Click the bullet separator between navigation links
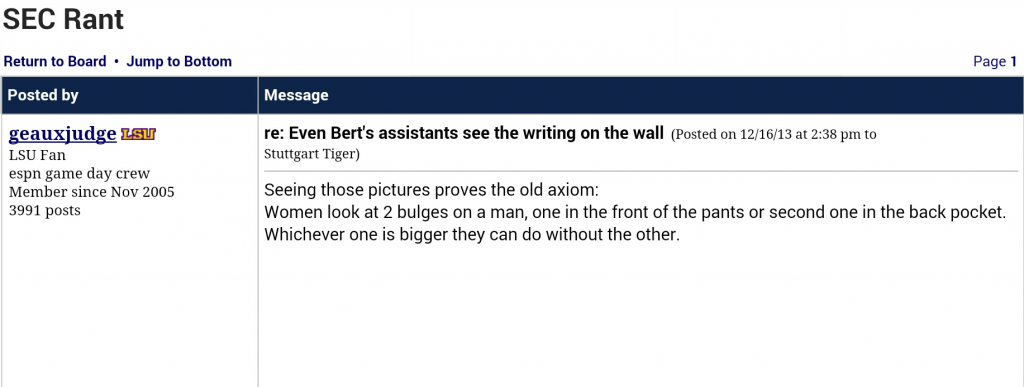Viewport: 1024px width, 387px height. coord(116,61)
